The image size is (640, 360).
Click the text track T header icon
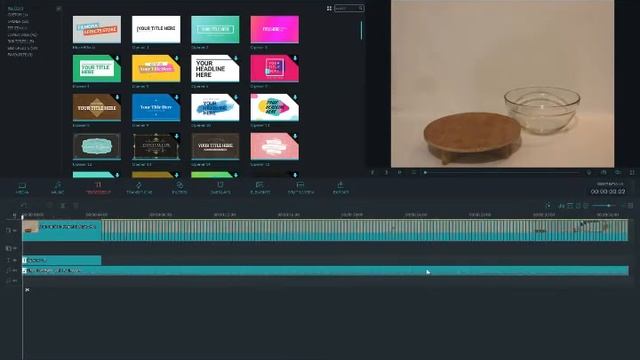(8, 260)
